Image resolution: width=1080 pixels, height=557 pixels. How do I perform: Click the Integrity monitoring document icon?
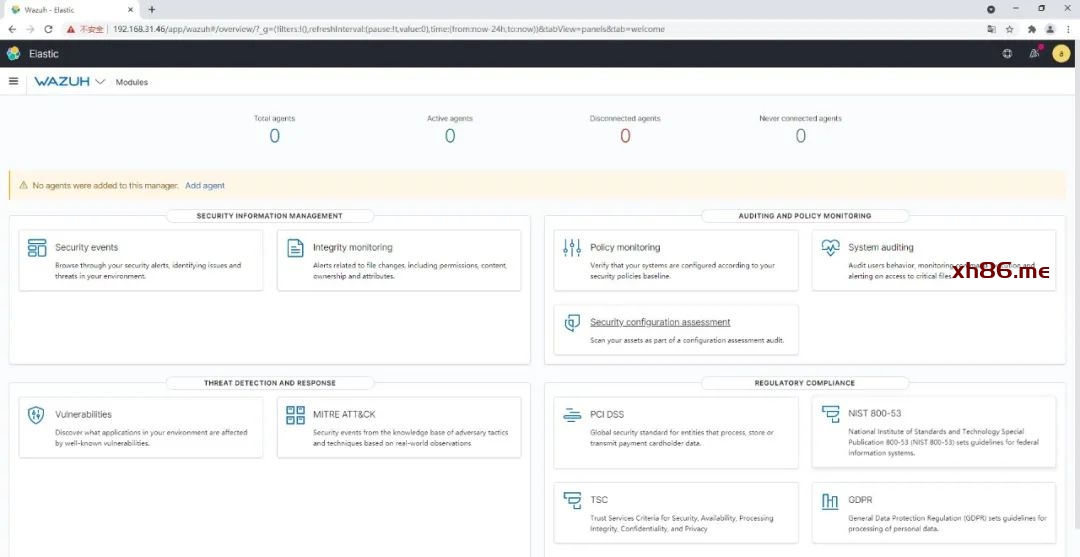tap(295, 248)
